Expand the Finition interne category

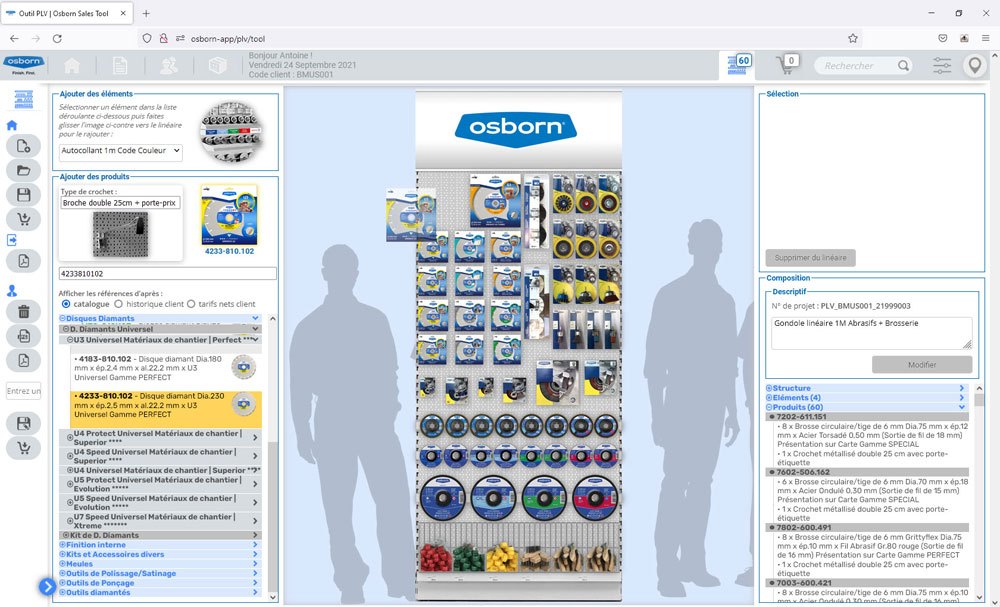160,545
